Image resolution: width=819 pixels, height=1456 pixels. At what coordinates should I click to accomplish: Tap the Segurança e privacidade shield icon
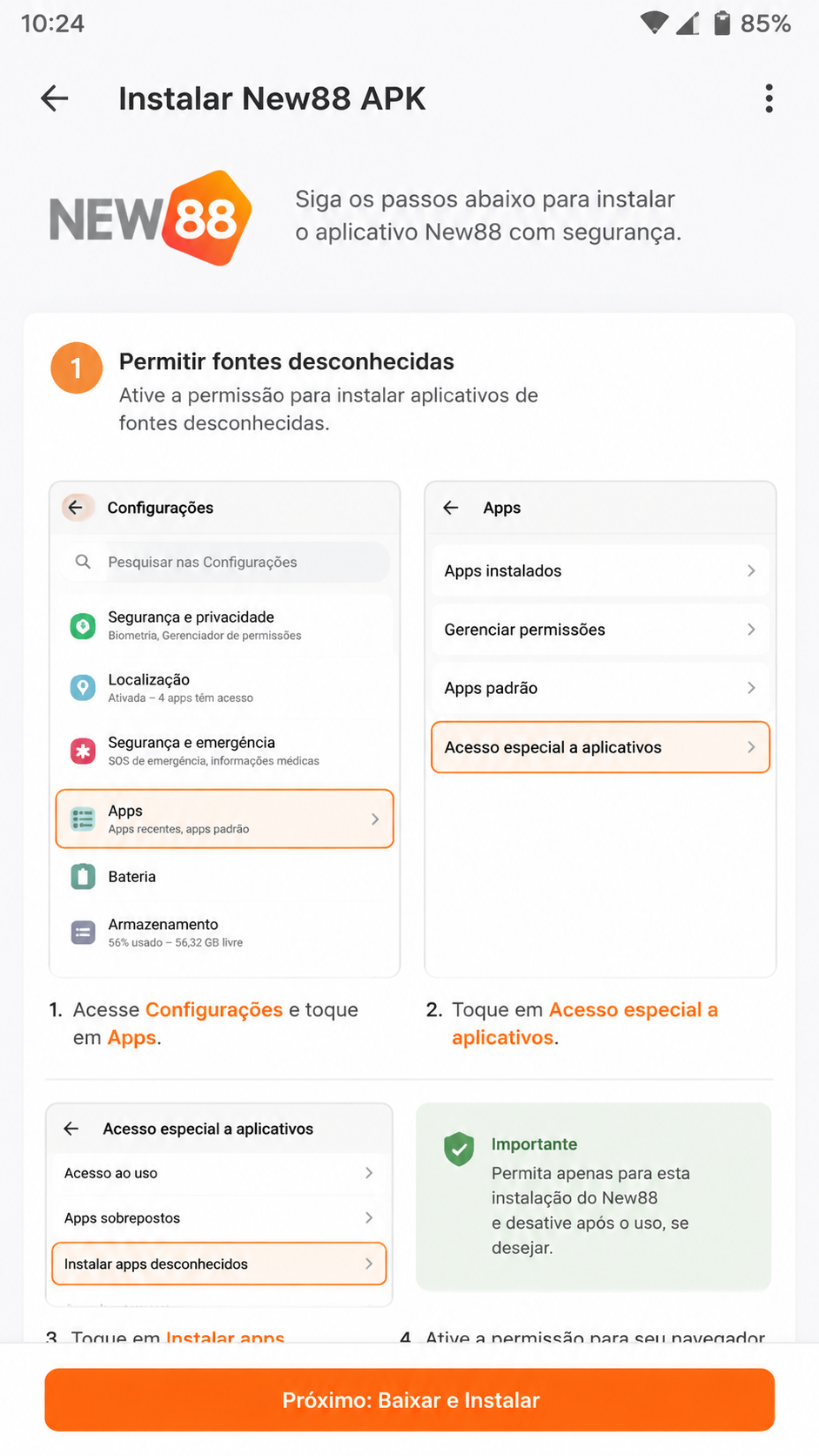click(x=83, y=625)
